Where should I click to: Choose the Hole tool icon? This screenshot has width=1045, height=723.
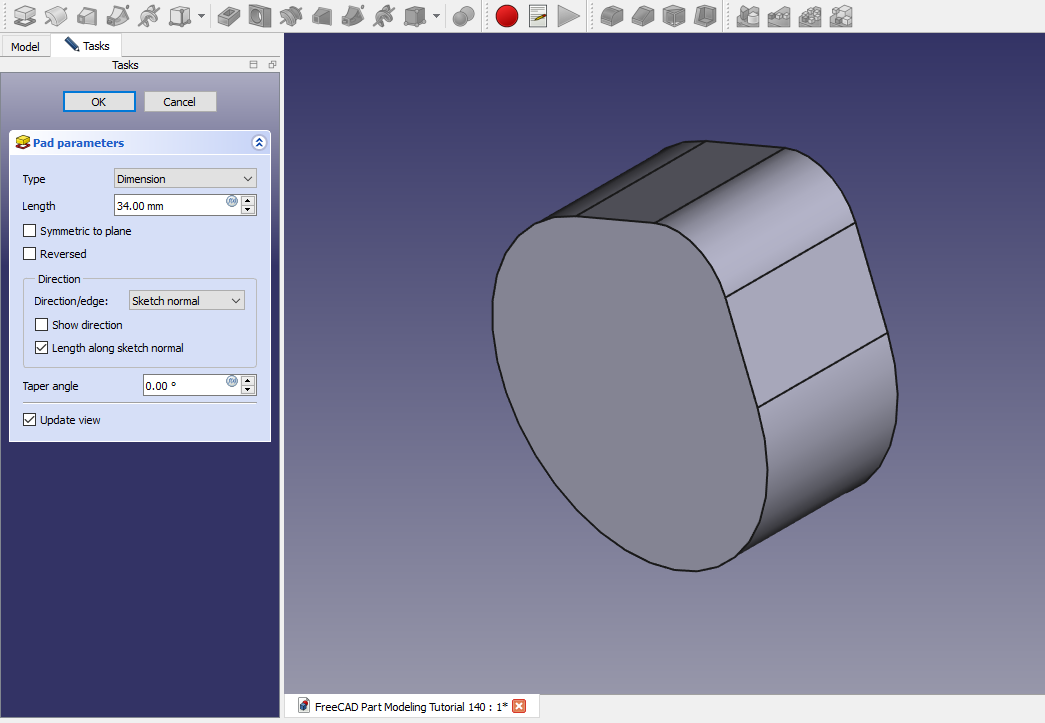[x=259, y=16]
